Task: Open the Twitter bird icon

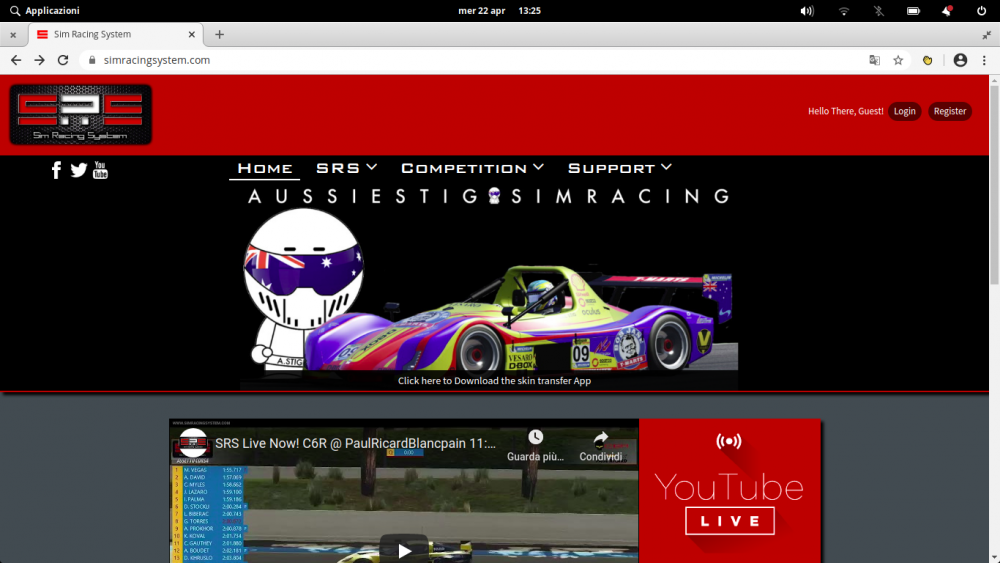Action: (x=78, y=170)
